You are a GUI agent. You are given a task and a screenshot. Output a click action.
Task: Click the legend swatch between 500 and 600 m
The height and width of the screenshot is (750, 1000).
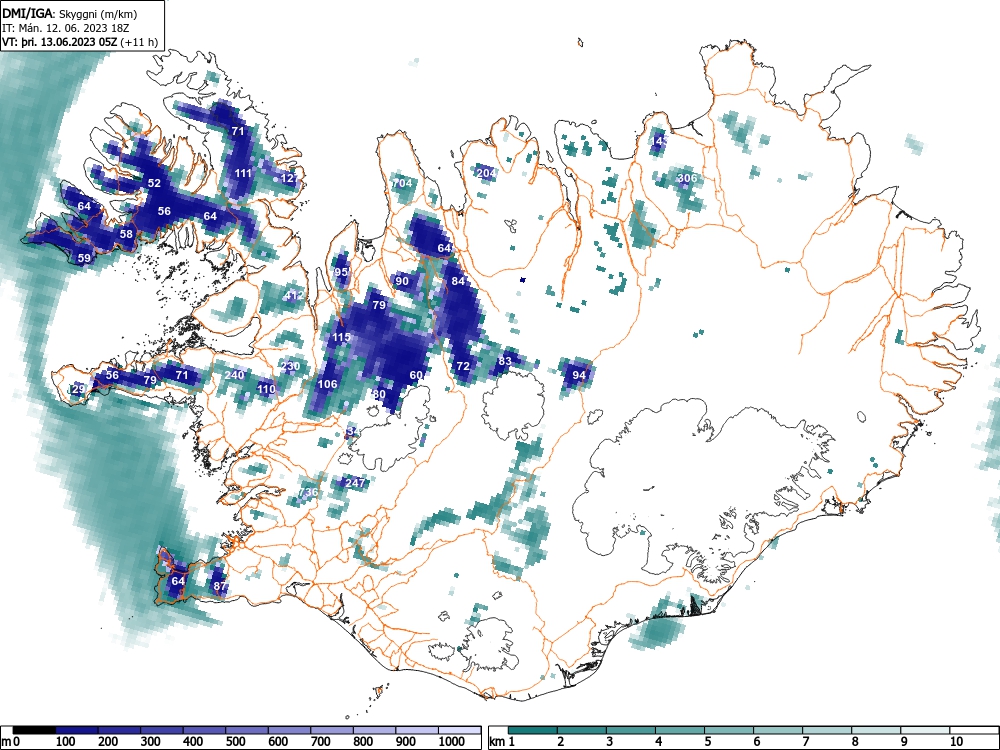point(247,731)
